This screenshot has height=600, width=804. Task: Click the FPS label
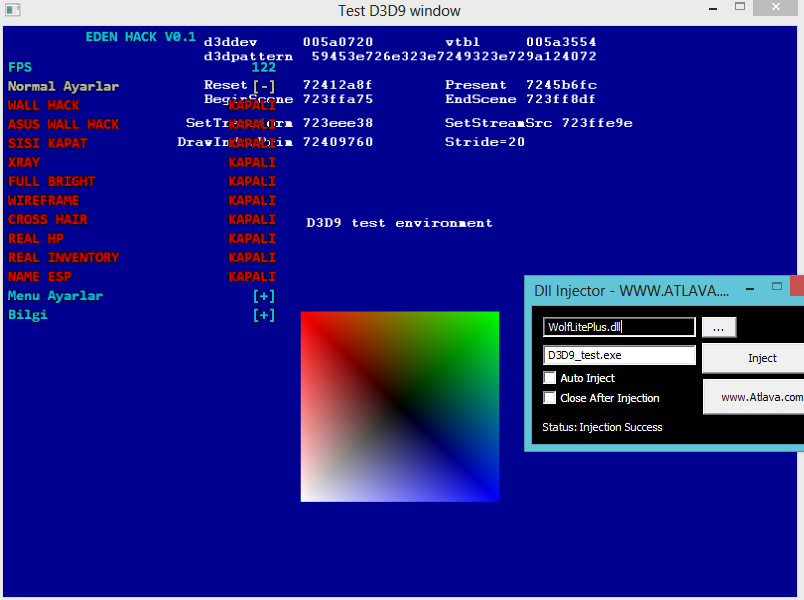click(x=20, y=67)
